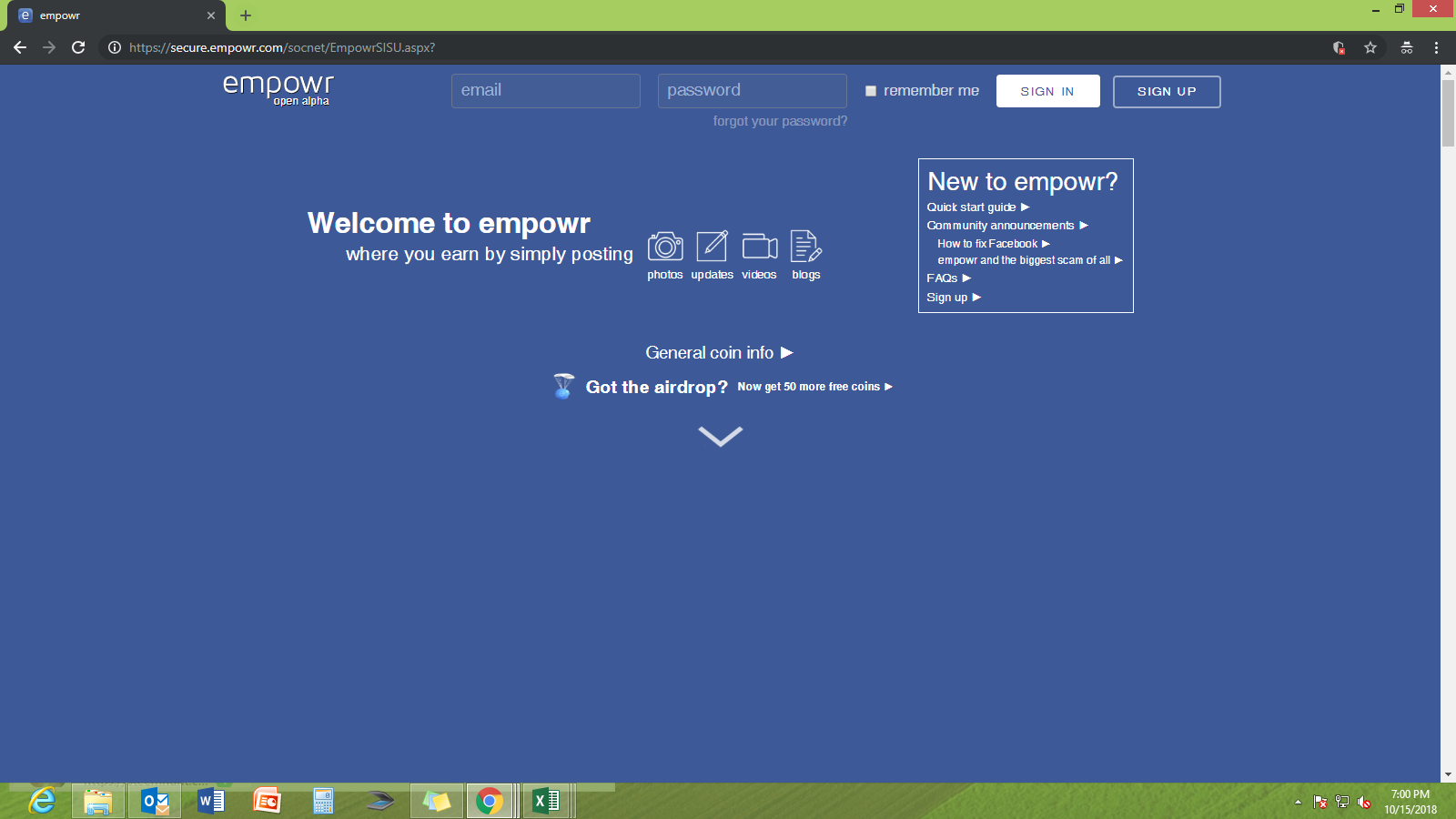Bookmark this page with the star

(x=1370, y=47)
